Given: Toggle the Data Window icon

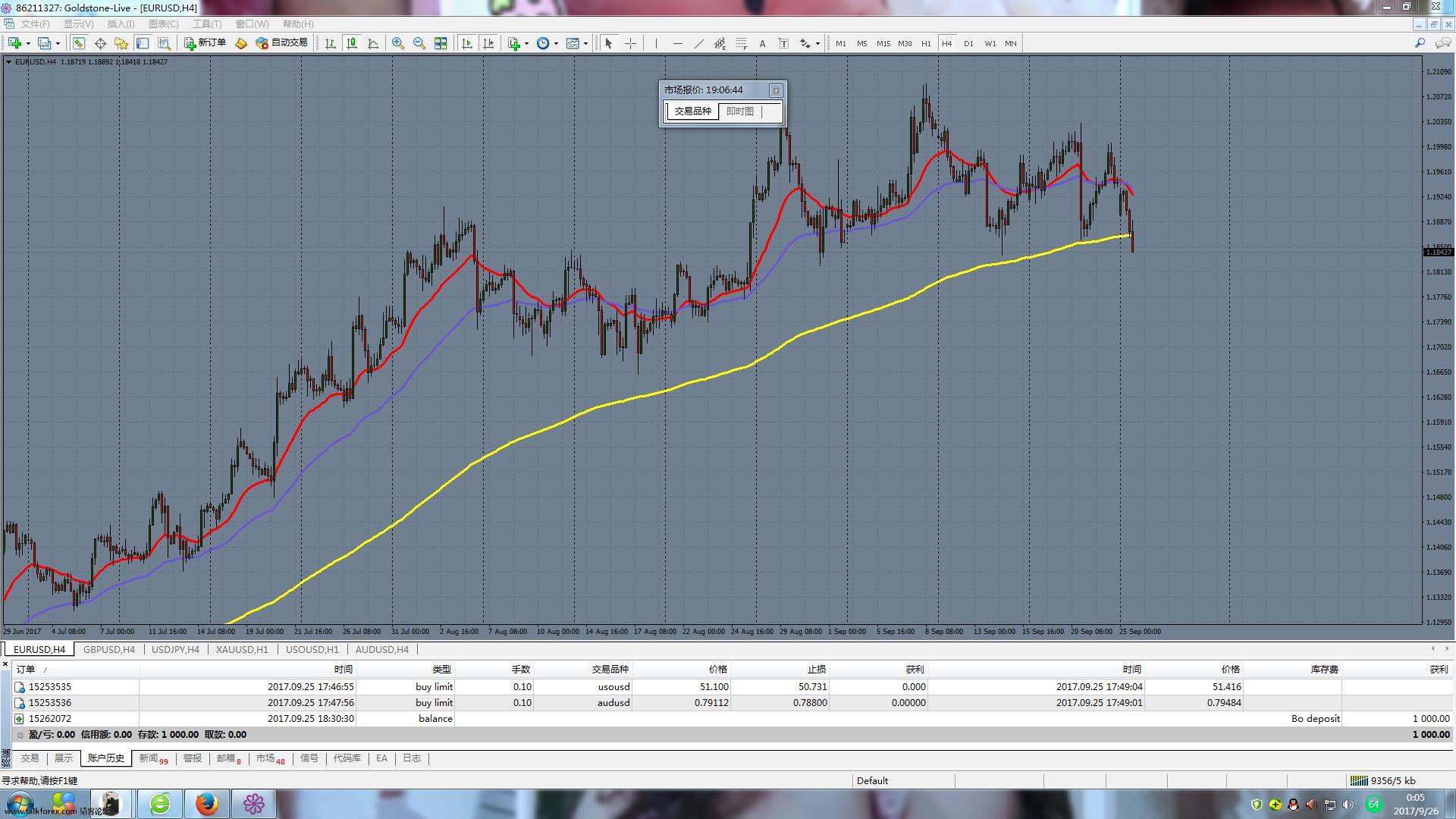Looking at the screenshot, I should pyautogui.click(x=100, y=43).
